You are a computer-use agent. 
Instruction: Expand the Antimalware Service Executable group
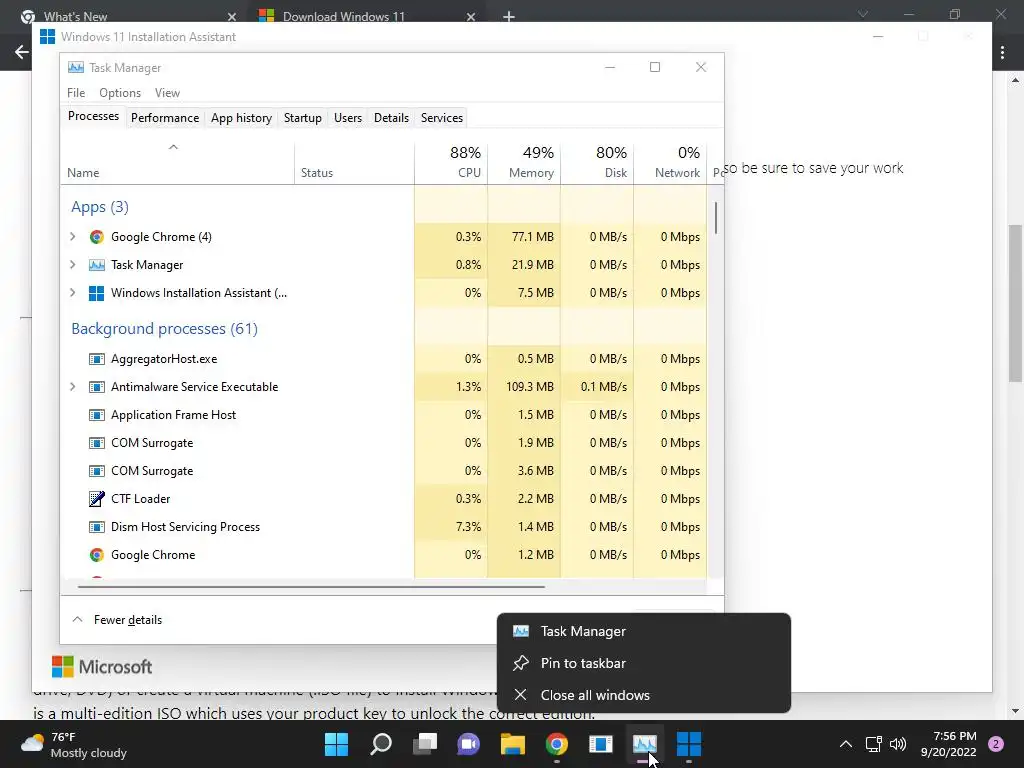tap(72, 387)
